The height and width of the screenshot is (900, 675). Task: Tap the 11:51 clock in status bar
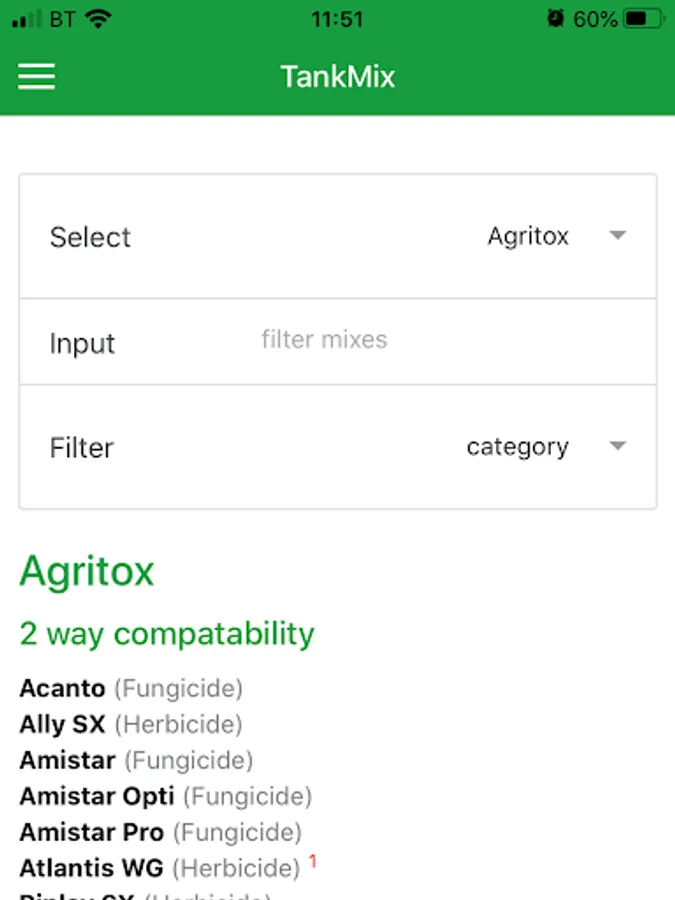(337, 19)
